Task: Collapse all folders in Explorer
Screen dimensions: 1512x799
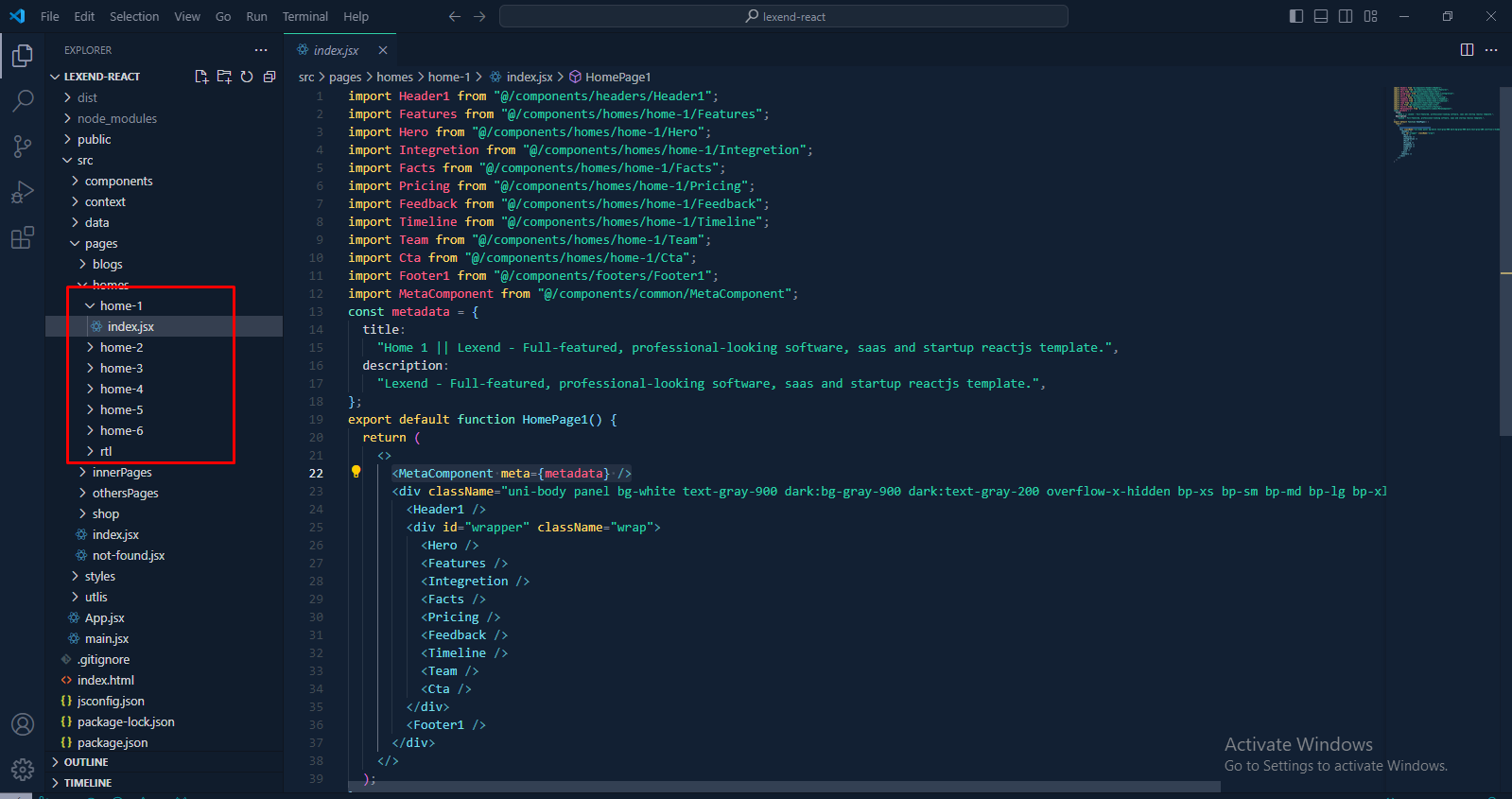Action: tap(269, 77)
